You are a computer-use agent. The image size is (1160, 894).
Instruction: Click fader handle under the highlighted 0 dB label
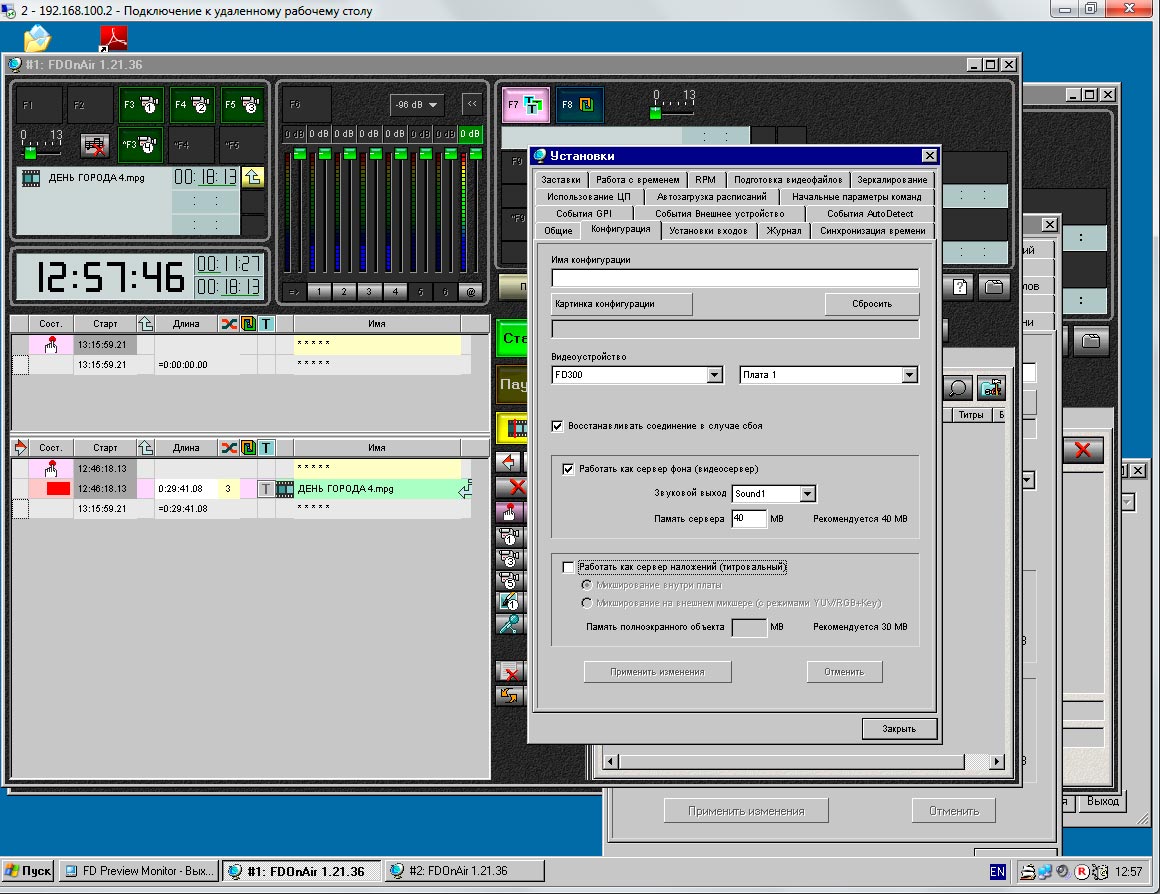(476, 154)
